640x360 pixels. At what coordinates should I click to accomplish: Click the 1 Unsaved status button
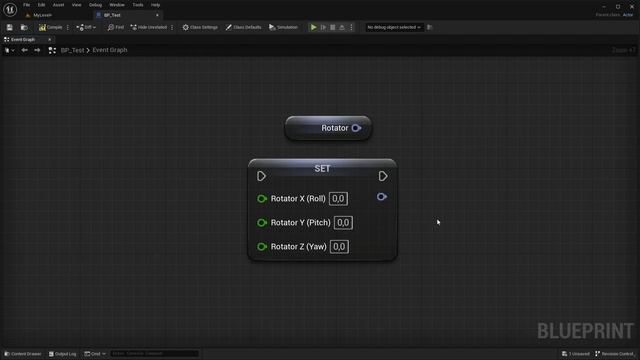coord(576,354)
